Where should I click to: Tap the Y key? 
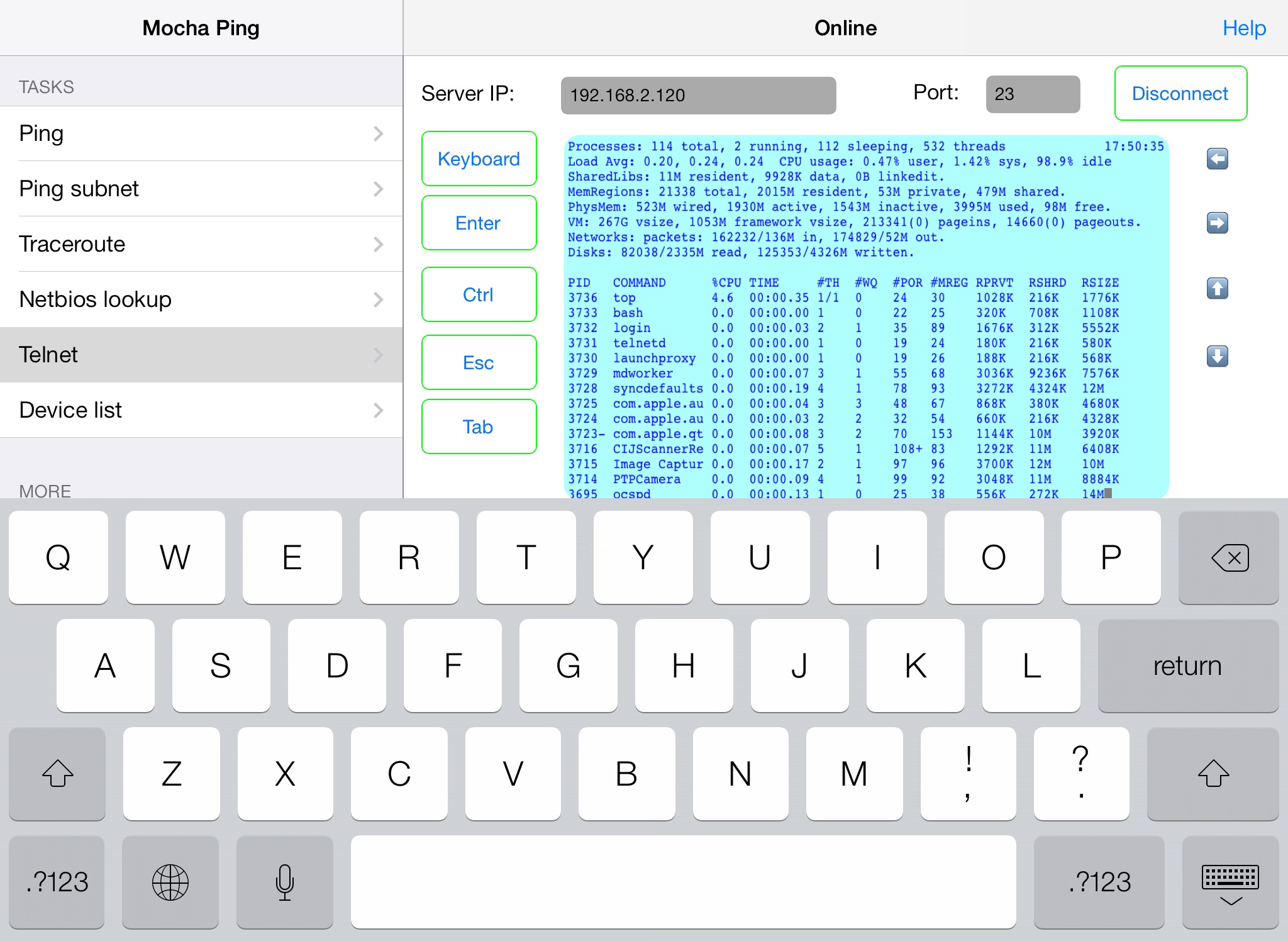click(643, 557)
